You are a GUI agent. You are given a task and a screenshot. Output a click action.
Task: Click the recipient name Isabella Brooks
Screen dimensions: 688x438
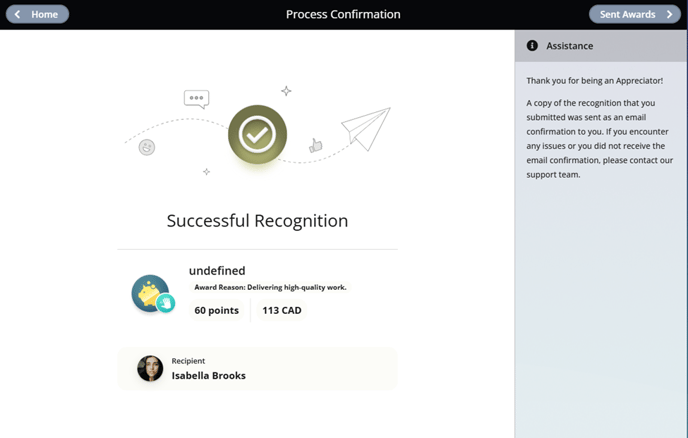[208, 376]
